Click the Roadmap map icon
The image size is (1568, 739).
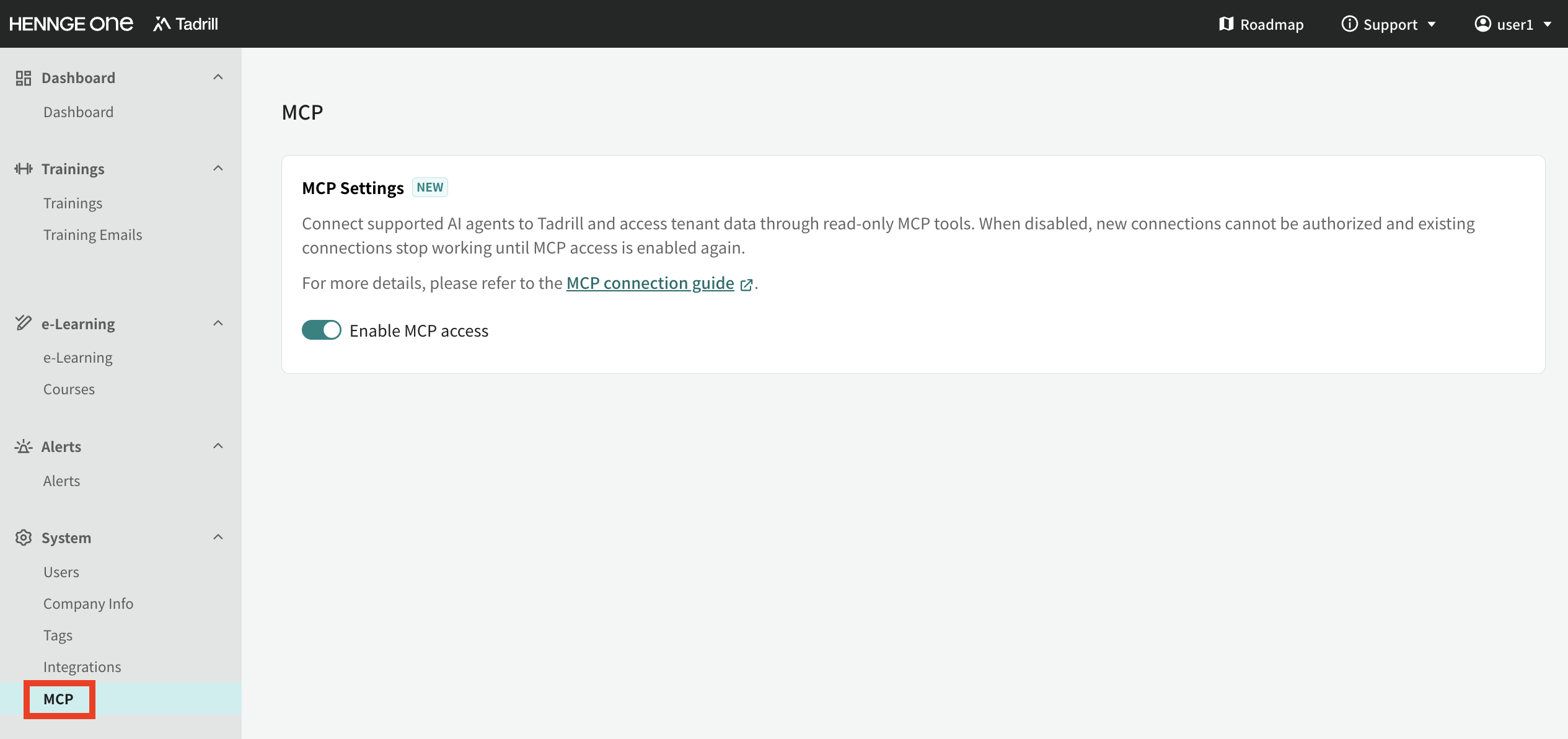[1226, 24]
